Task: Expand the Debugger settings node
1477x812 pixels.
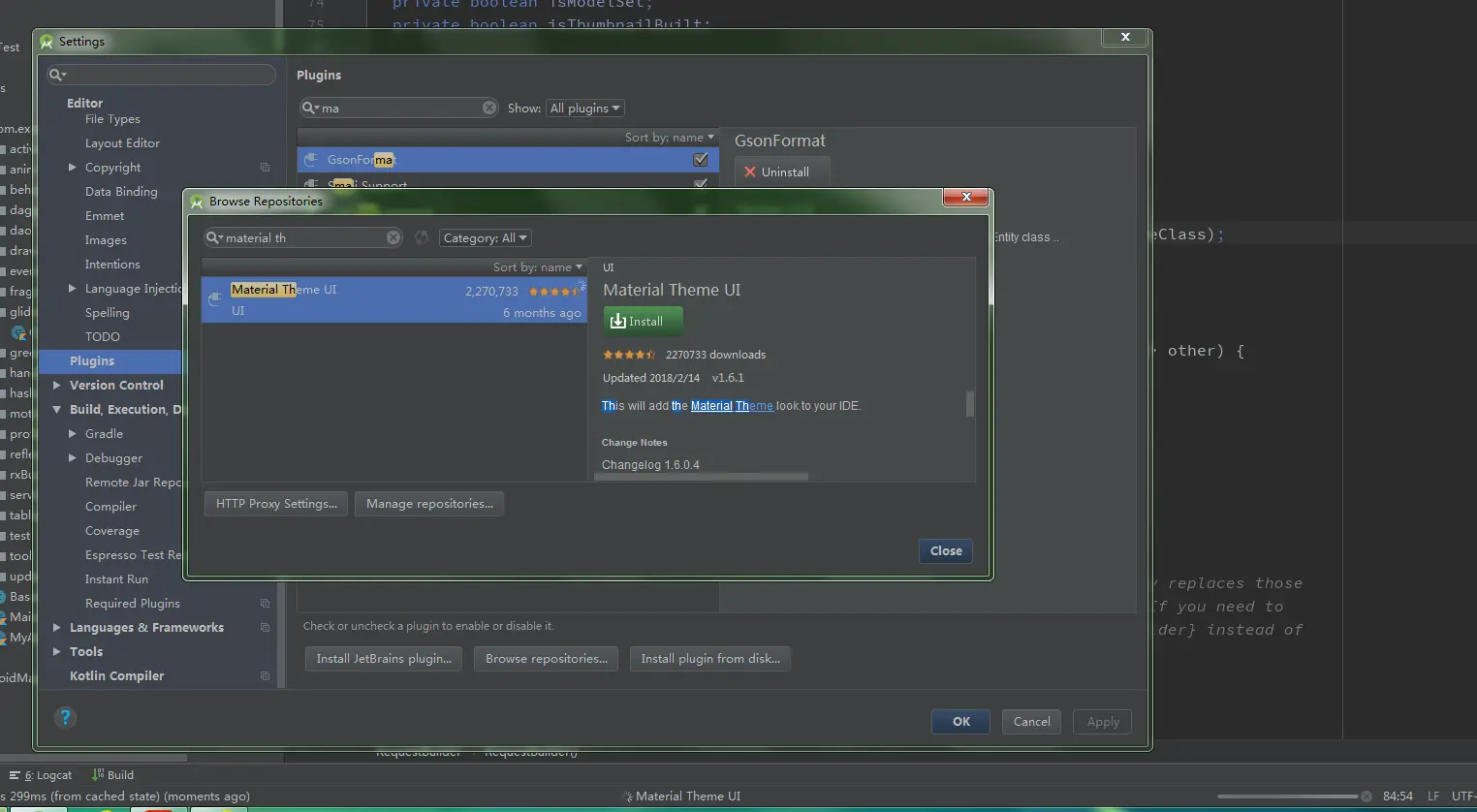Action: 72,458
